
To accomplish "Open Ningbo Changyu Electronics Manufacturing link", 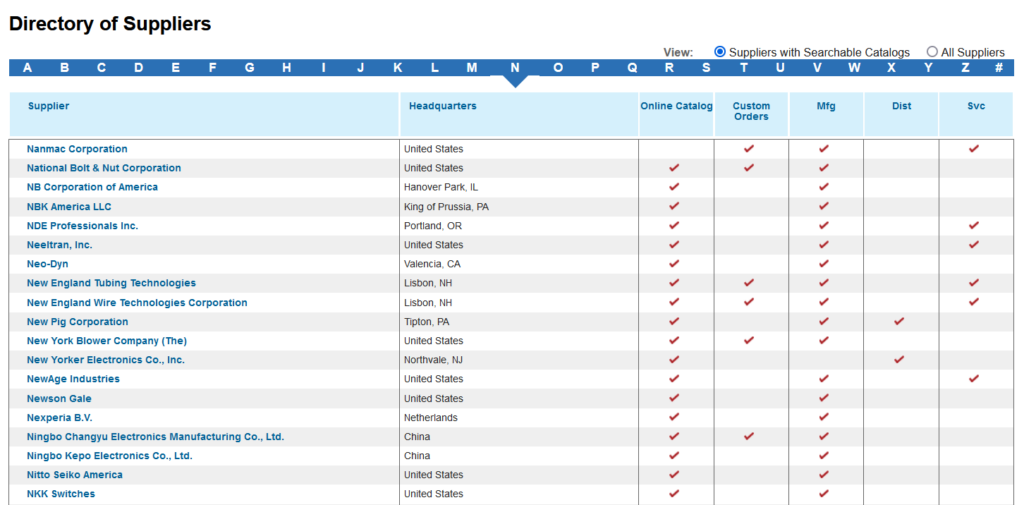I will [x=155, y=436].
